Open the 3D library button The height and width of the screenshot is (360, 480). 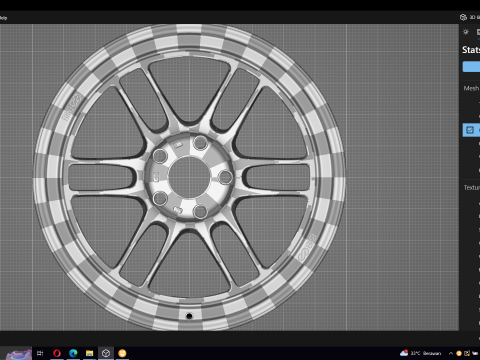[469, 17]
